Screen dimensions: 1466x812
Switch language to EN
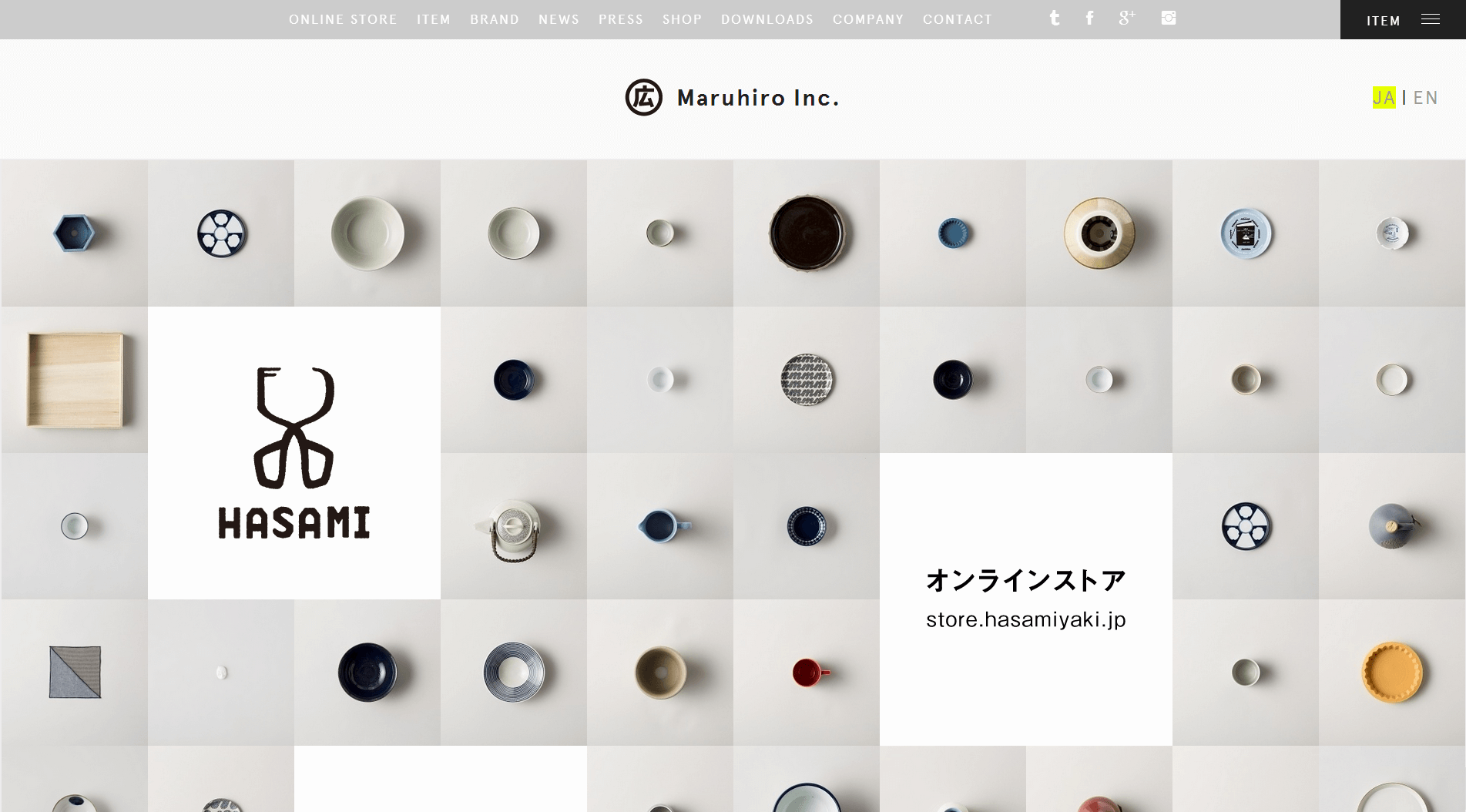click(x=1425, y=98)
